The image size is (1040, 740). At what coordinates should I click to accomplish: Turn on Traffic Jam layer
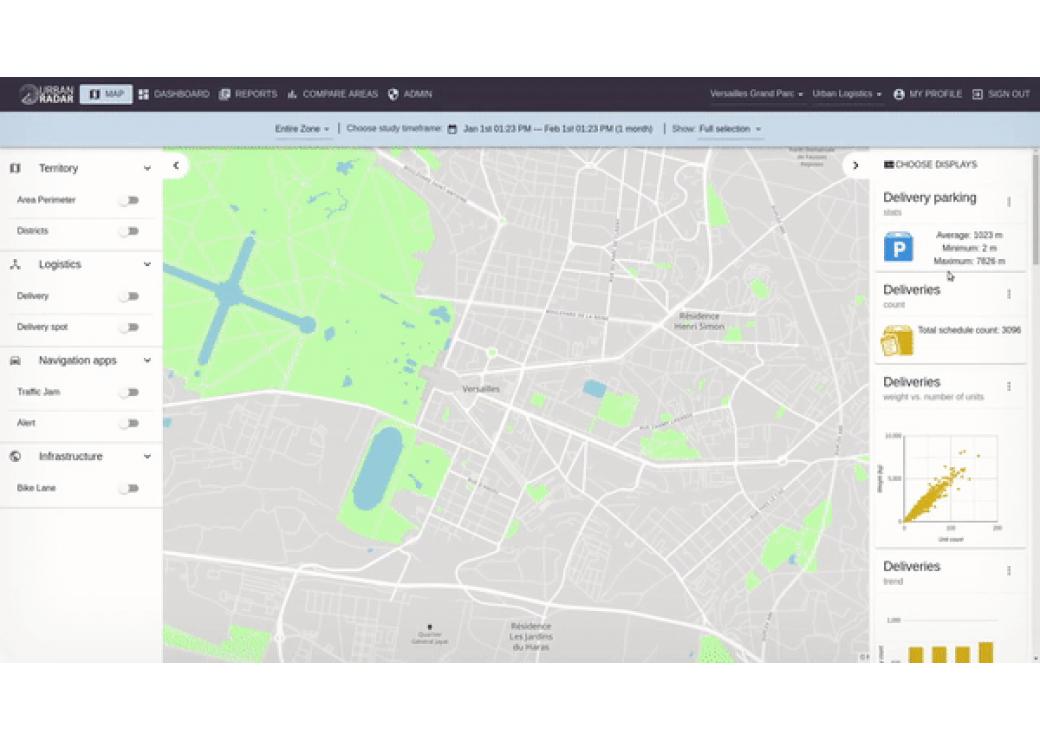(130, 393)
